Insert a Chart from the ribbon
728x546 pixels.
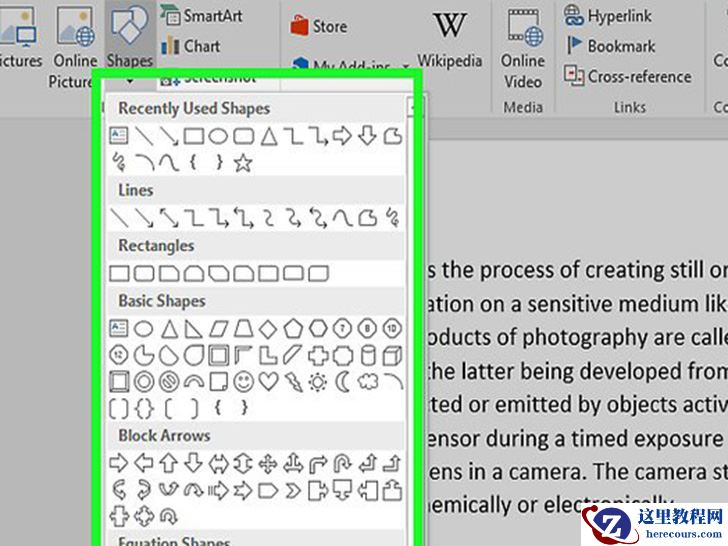[x=190, y=46]
